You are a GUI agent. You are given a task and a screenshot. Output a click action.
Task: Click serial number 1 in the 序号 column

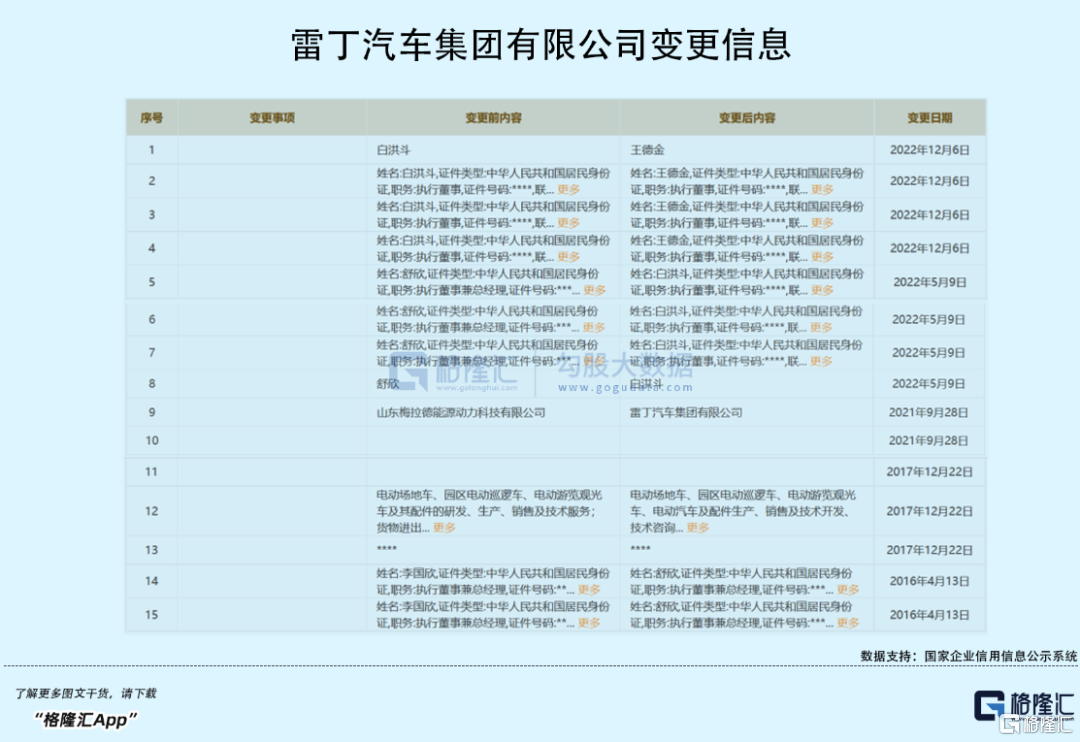[152, 150]
